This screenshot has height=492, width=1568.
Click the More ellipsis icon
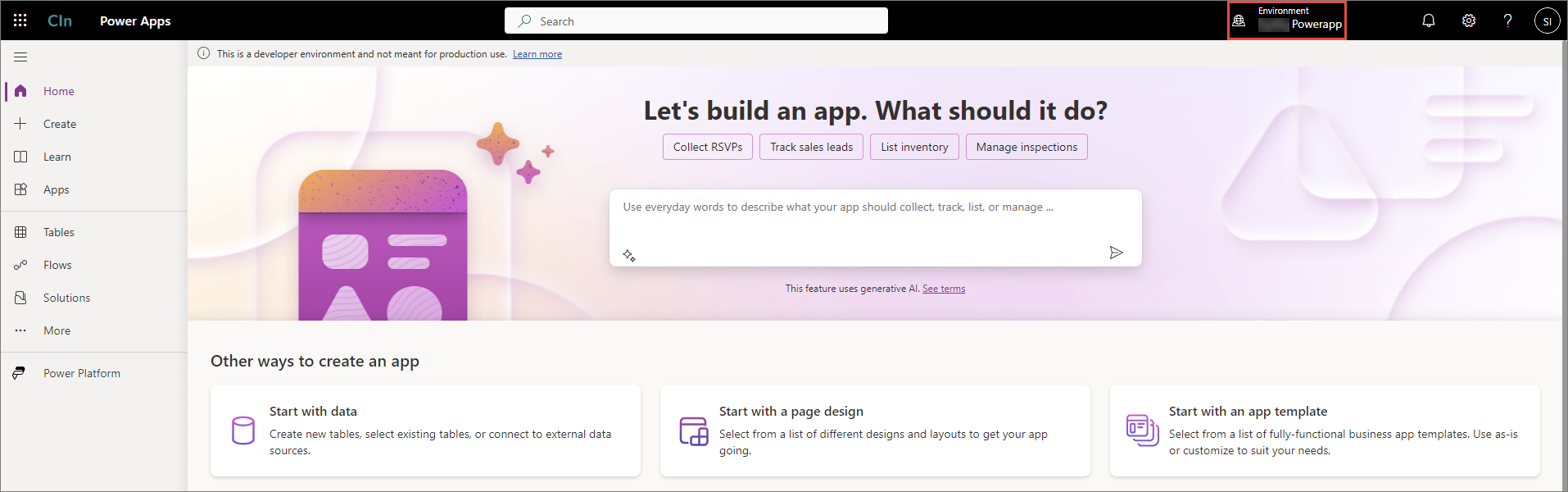click(x=20, y=330)
